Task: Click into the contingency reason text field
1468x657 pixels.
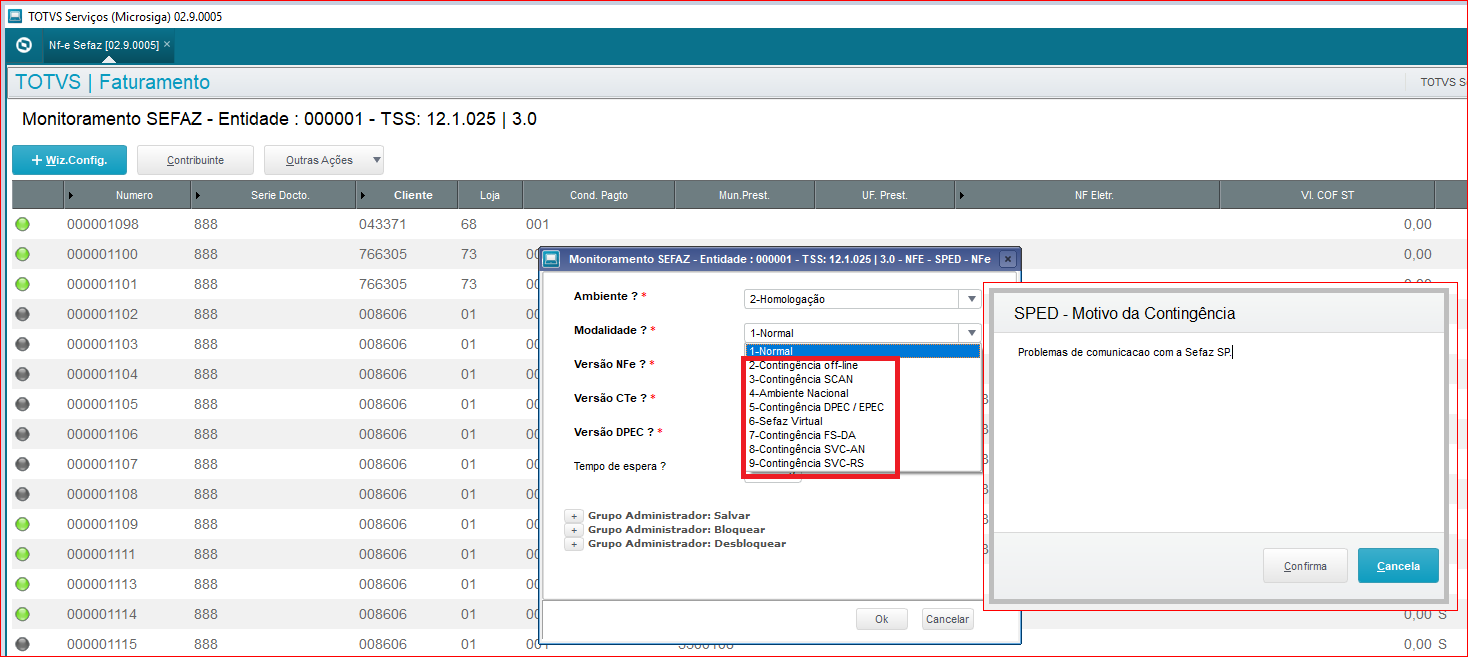Action: 1218,430
